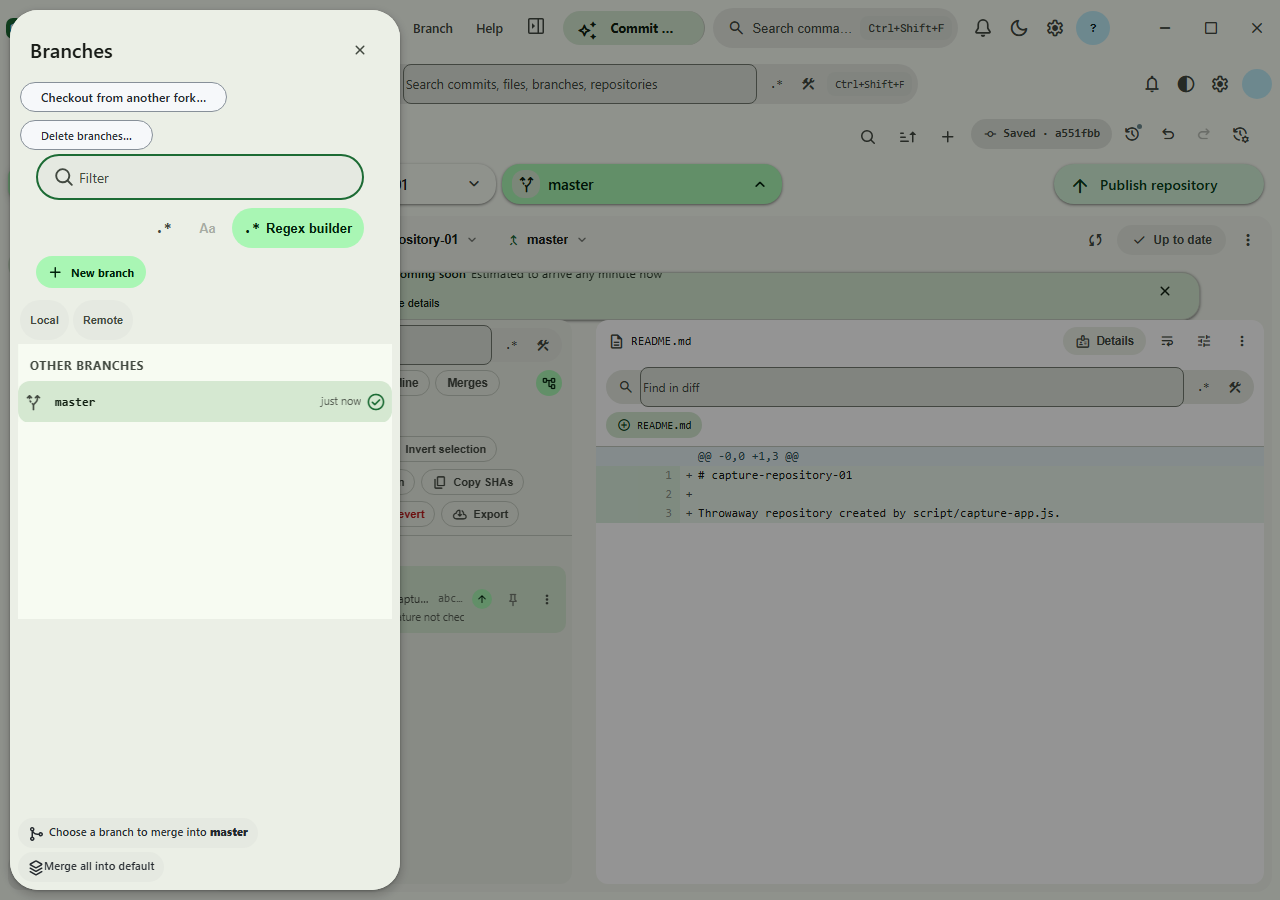Click Copy SHAs button

click(472, 482)
